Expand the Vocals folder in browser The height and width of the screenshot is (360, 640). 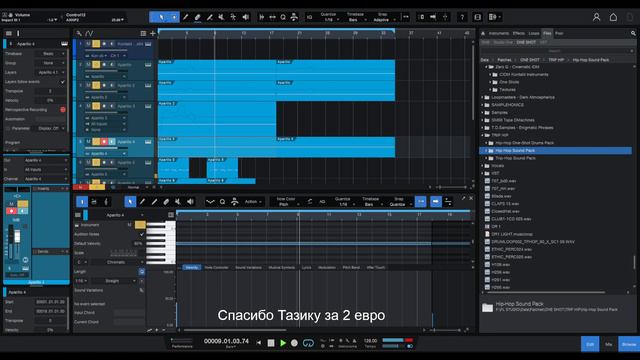pos(482,166)
